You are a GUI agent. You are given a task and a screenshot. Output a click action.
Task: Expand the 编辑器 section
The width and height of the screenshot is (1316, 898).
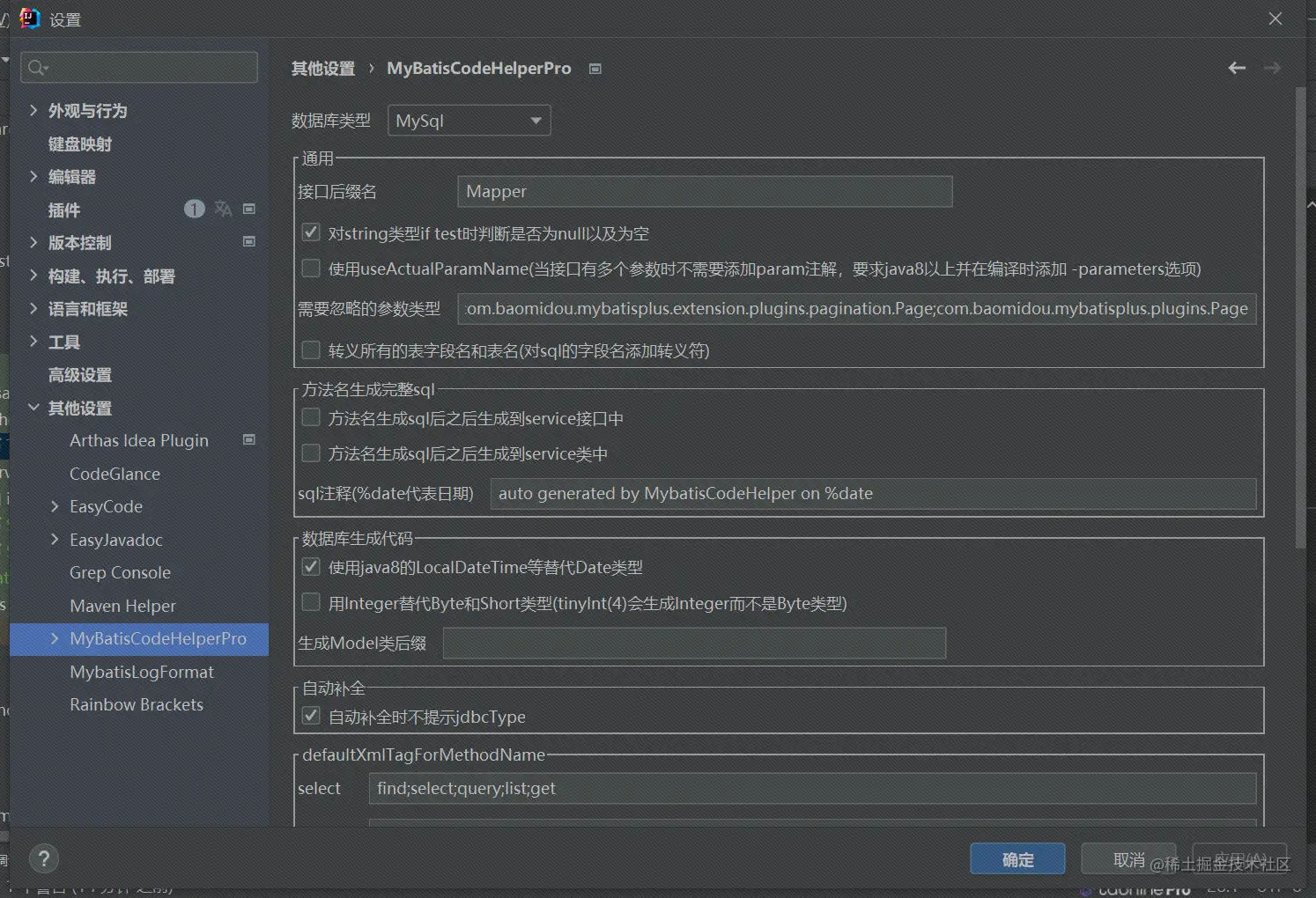[x=33, y=176]
